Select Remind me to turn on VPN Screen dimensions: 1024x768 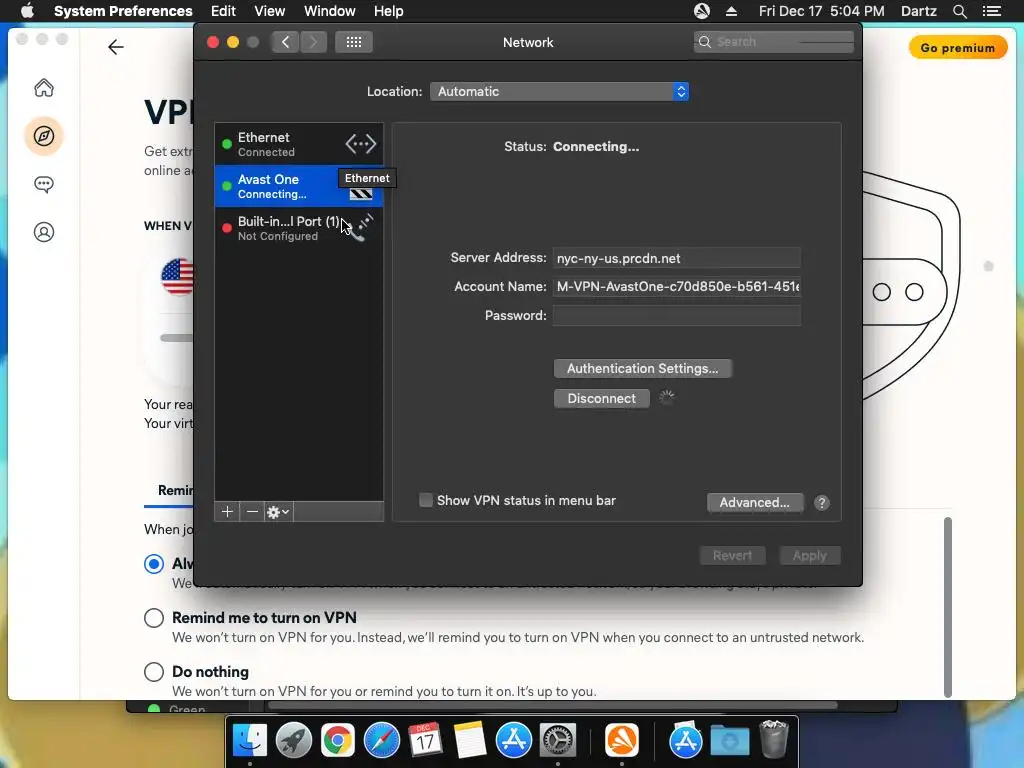(154, 618)
